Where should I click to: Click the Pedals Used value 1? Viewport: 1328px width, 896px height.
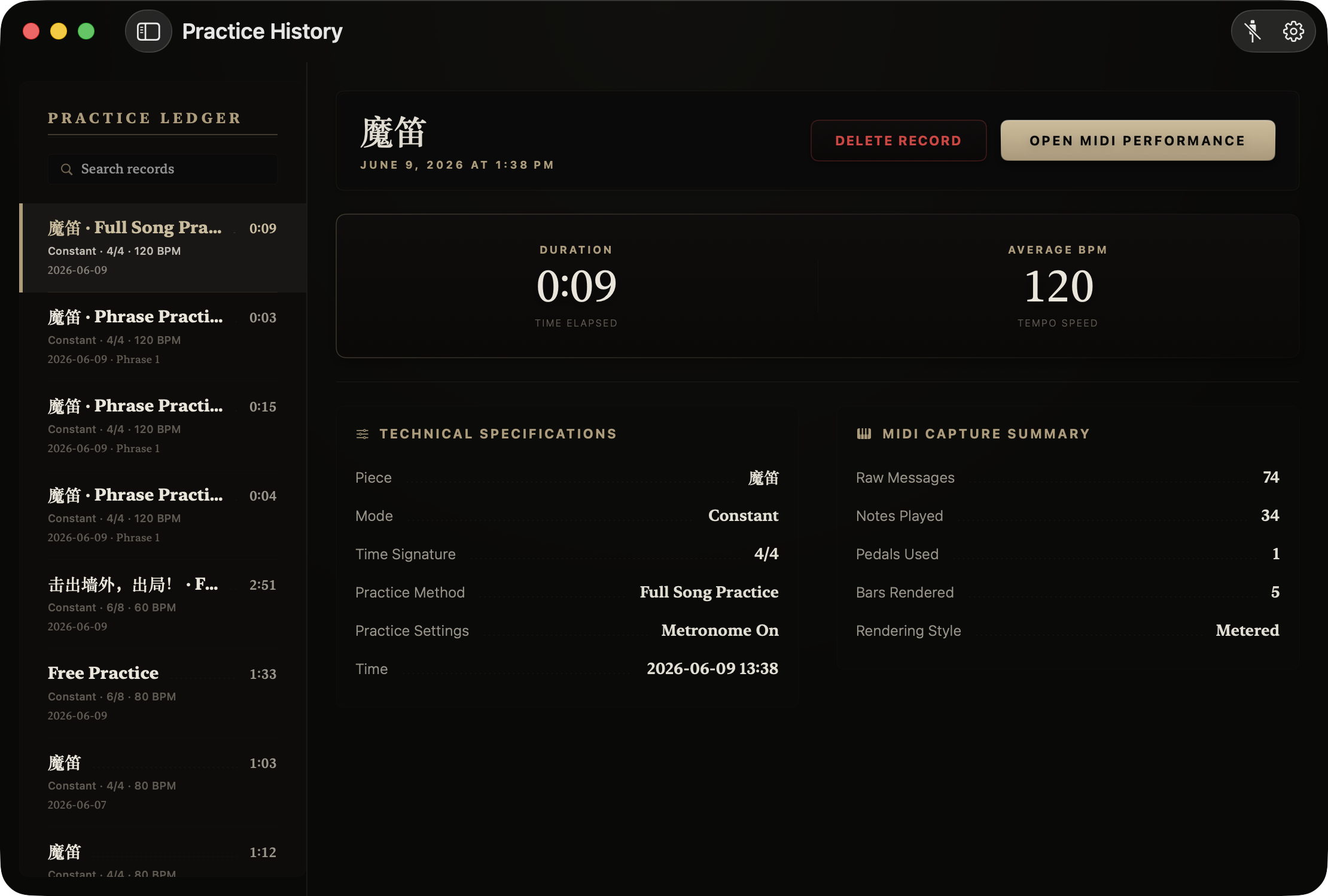(x=1275, y=554)
